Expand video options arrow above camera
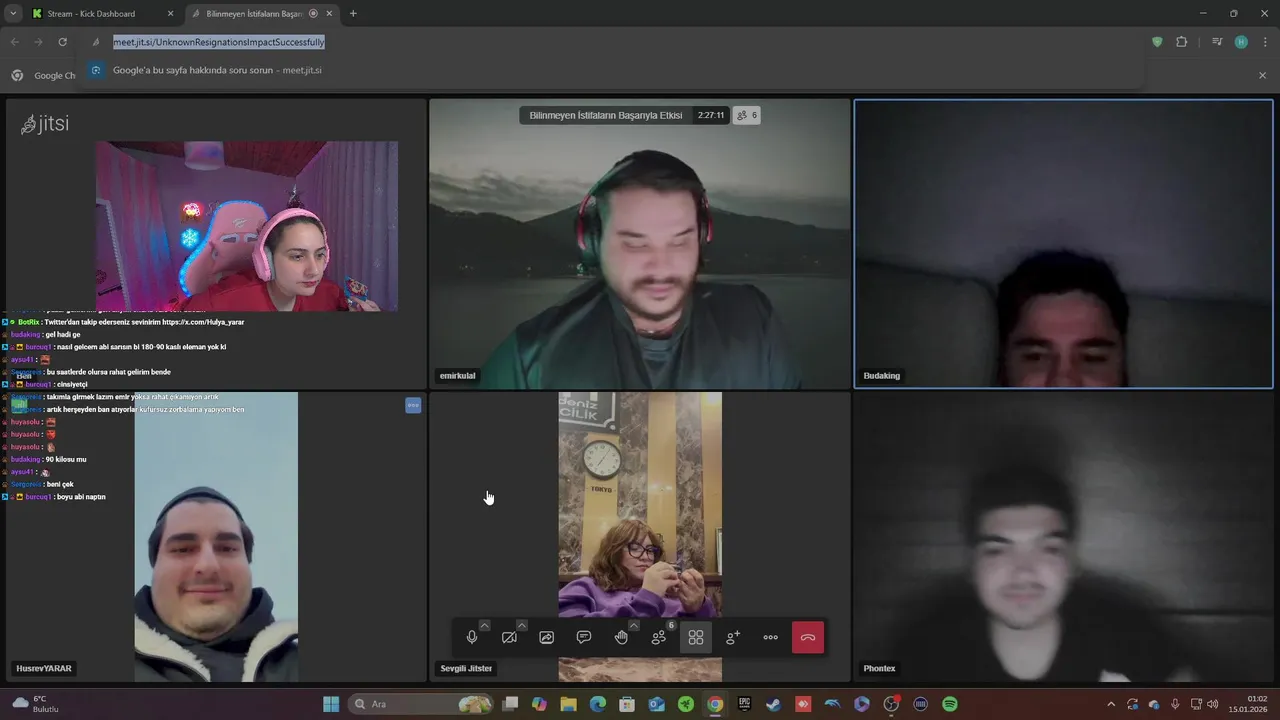Image resolution: width=1280 pixels, height=720 pixels. (522, 626)
